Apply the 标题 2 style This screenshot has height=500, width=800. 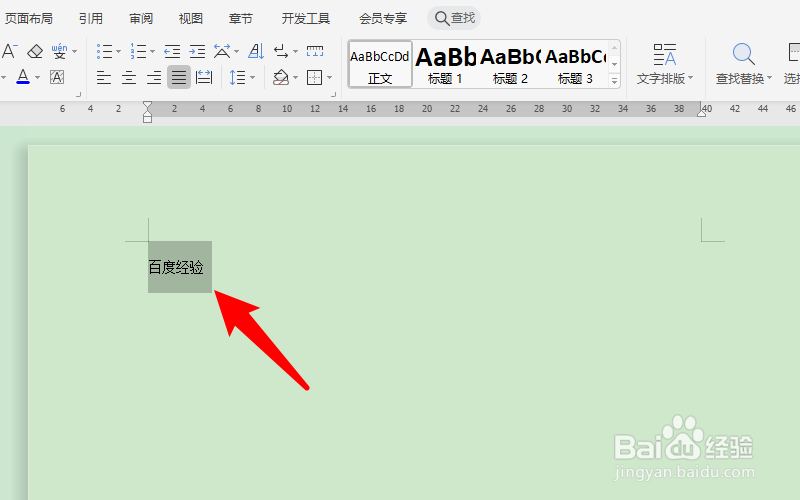pyautogui.click(x=510, y=65)
